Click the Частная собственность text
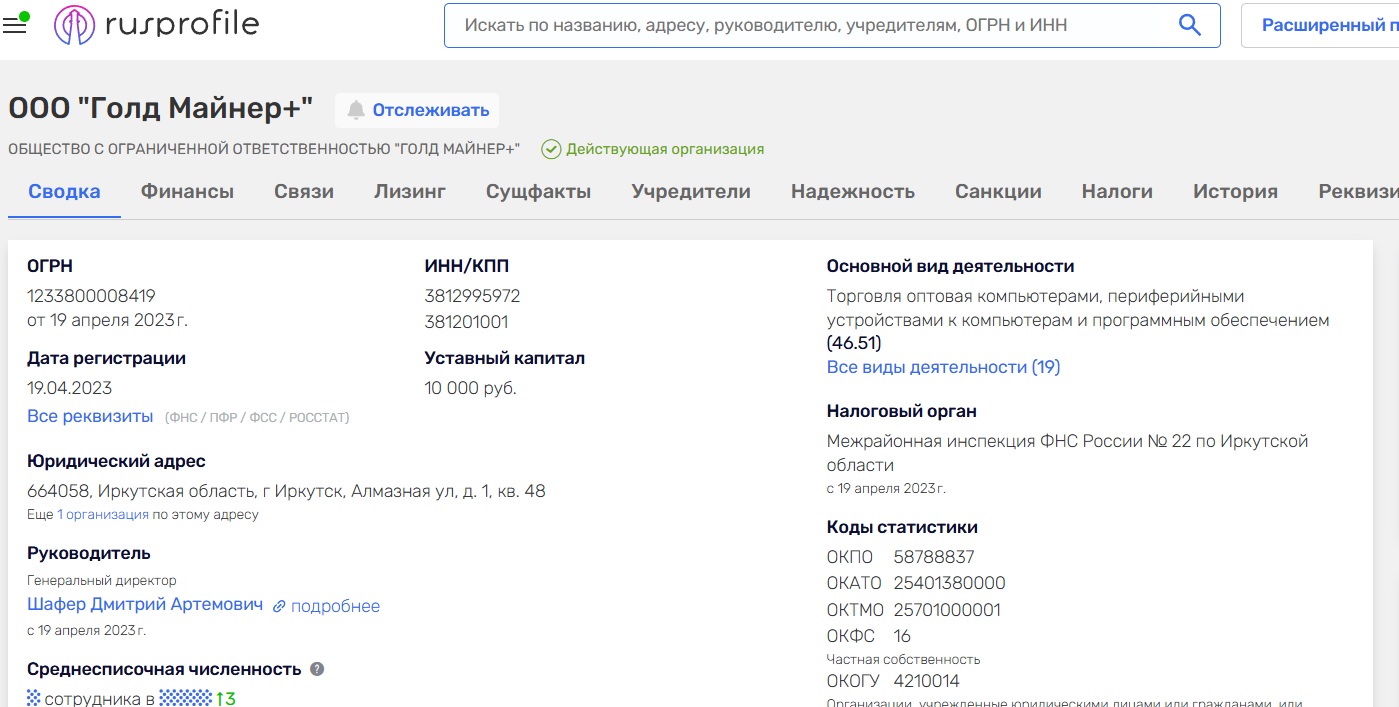The height and width of the screenshot is (707, 1399). 904,659
